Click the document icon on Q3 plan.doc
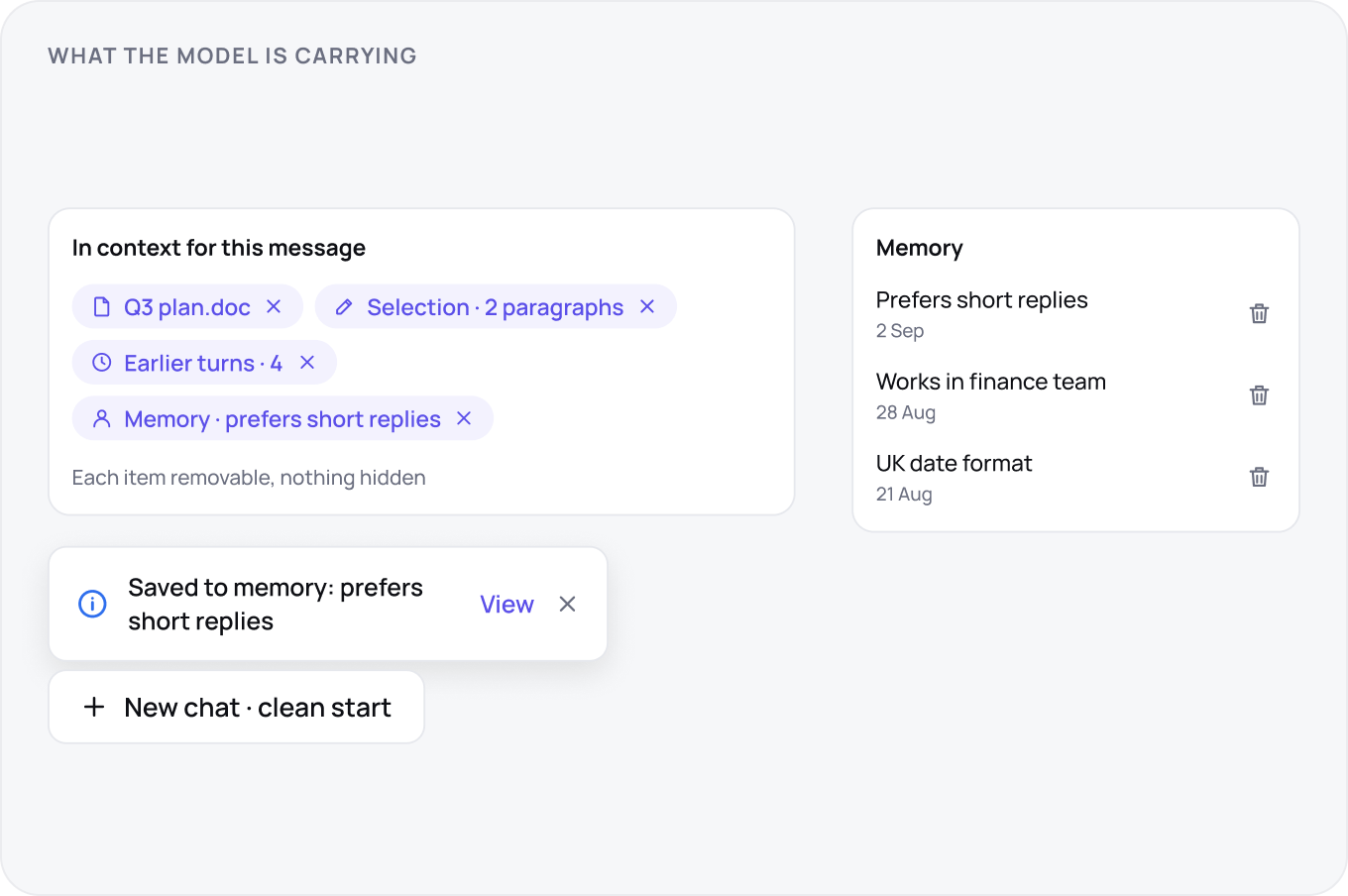Viewport: 1348px width, 896px height. [x=101, y=307]
